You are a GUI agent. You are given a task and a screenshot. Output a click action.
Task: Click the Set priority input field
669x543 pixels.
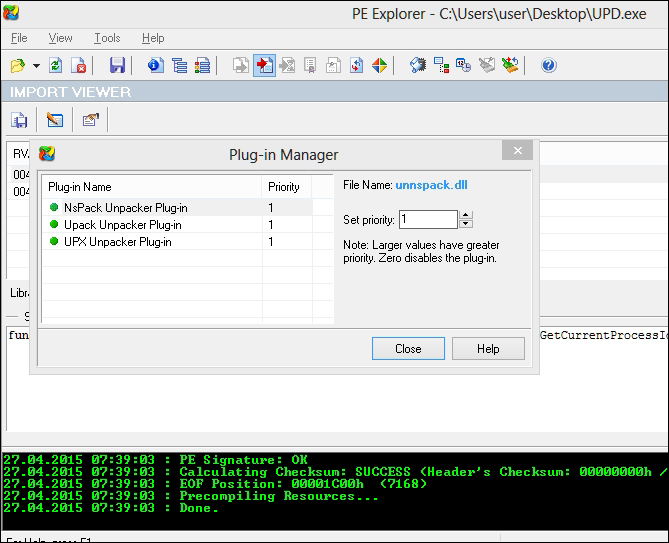pyautogui.click(x=427, y=219)
